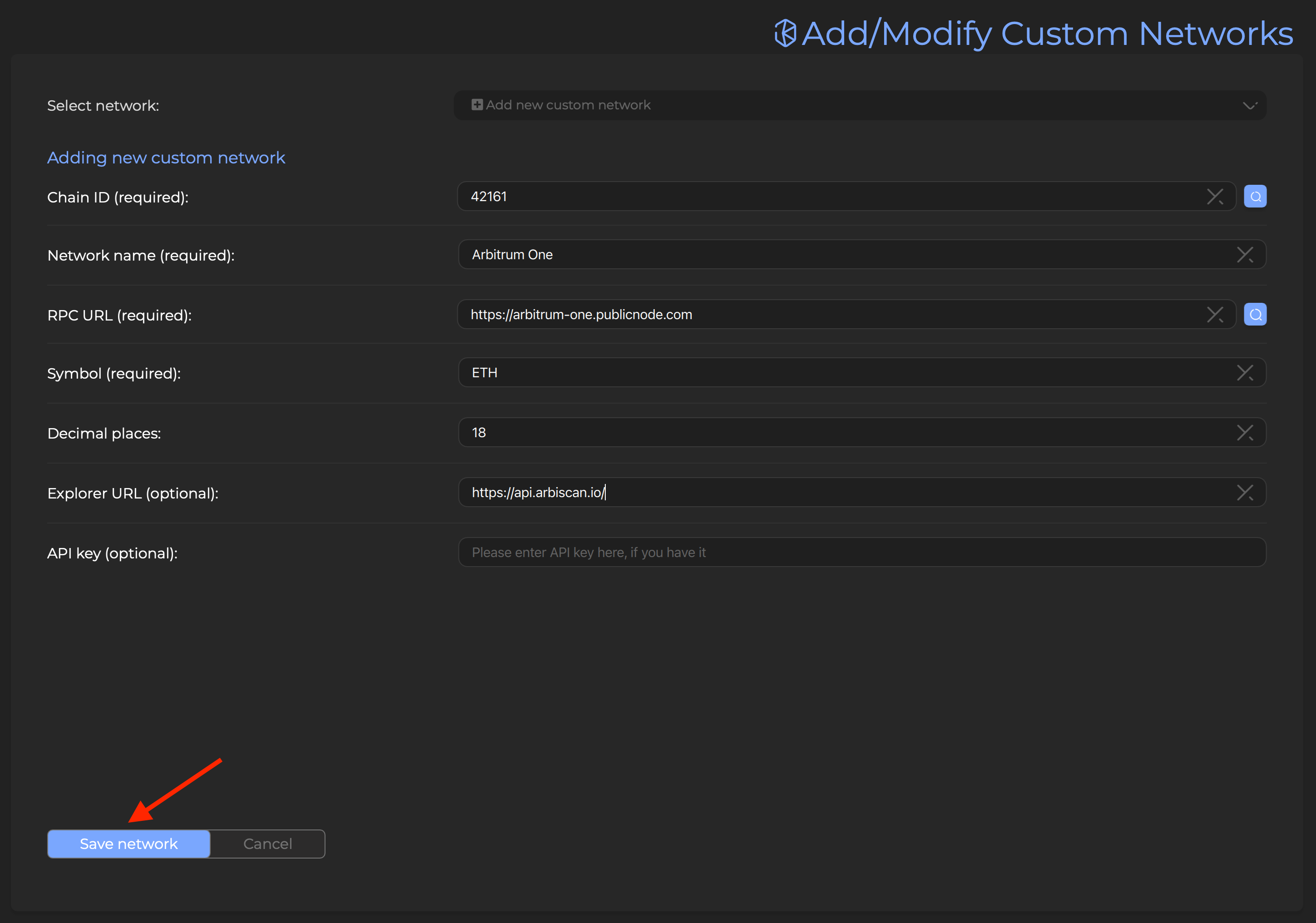Click Save network button

129,844
